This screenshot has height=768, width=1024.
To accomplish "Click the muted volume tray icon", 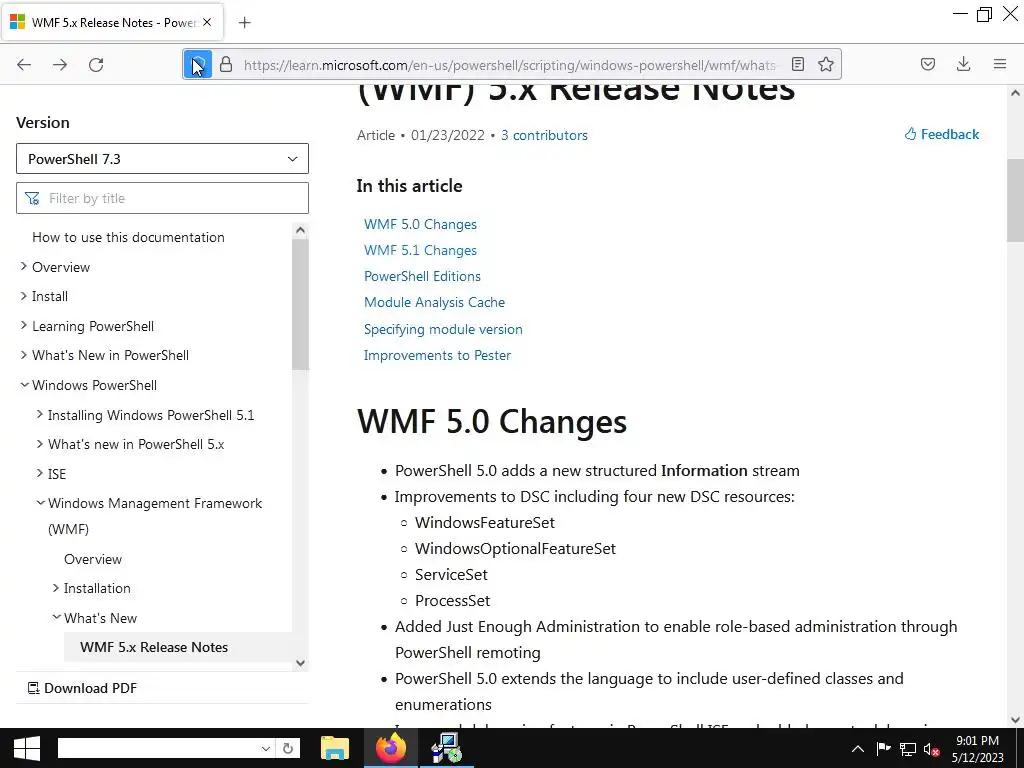I will 932,749.
